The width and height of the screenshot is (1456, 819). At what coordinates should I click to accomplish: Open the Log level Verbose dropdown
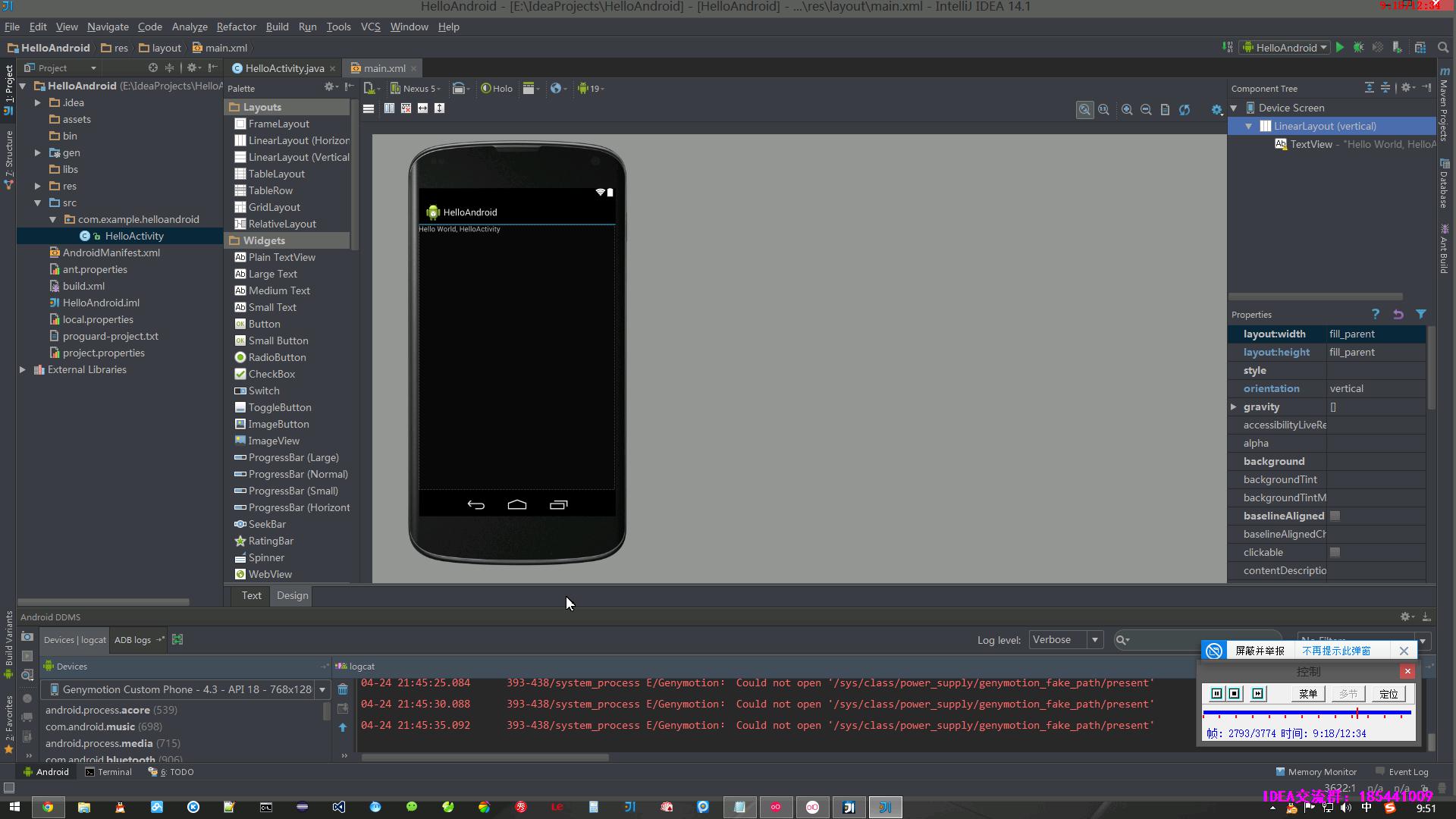pyautogui.click(x=1065, y=639)
